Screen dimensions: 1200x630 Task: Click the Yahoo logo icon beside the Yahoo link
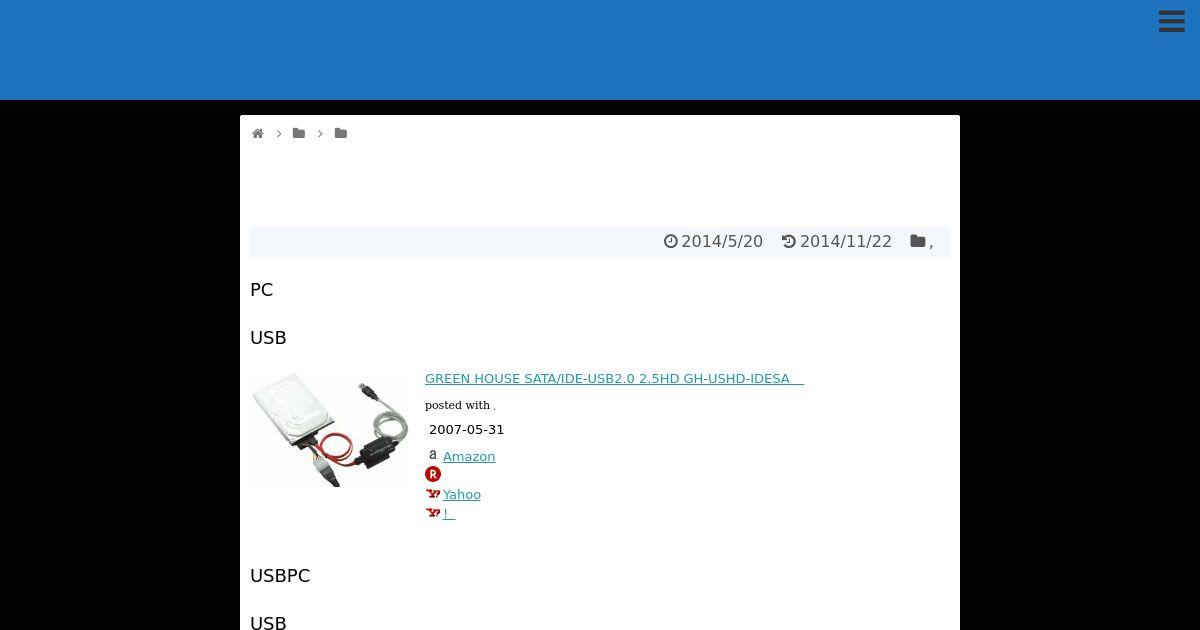pyautogui.click(x=433, y=494)
